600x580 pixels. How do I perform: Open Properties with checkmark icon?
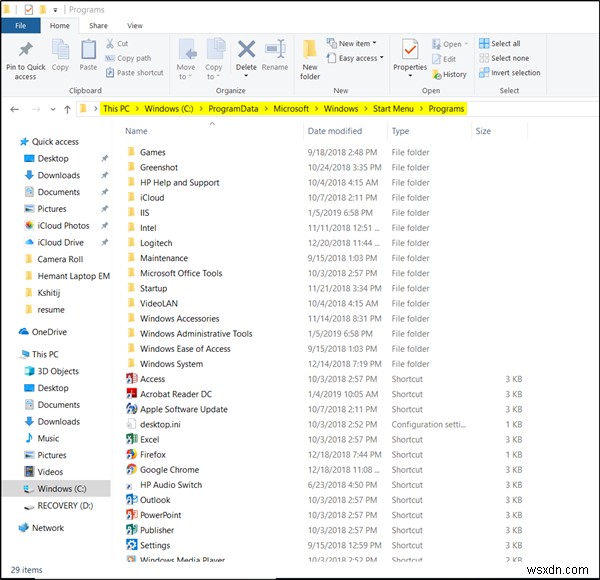click(x=410, y=50)
